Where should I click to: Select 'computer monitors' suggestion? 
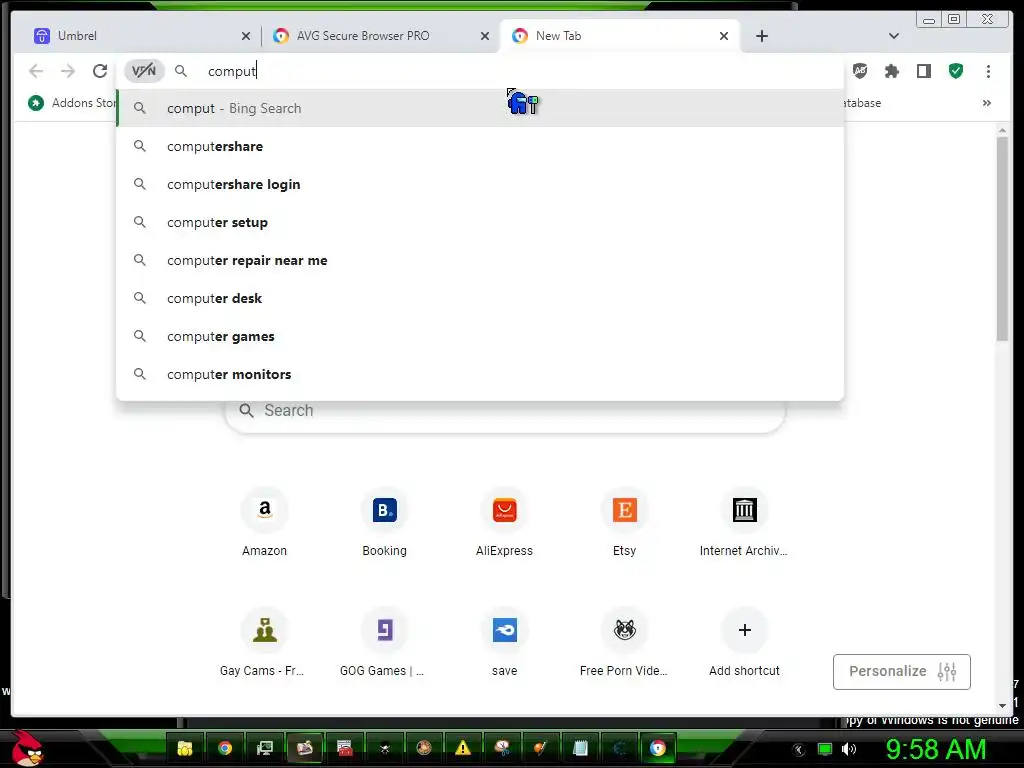point(480,374)
